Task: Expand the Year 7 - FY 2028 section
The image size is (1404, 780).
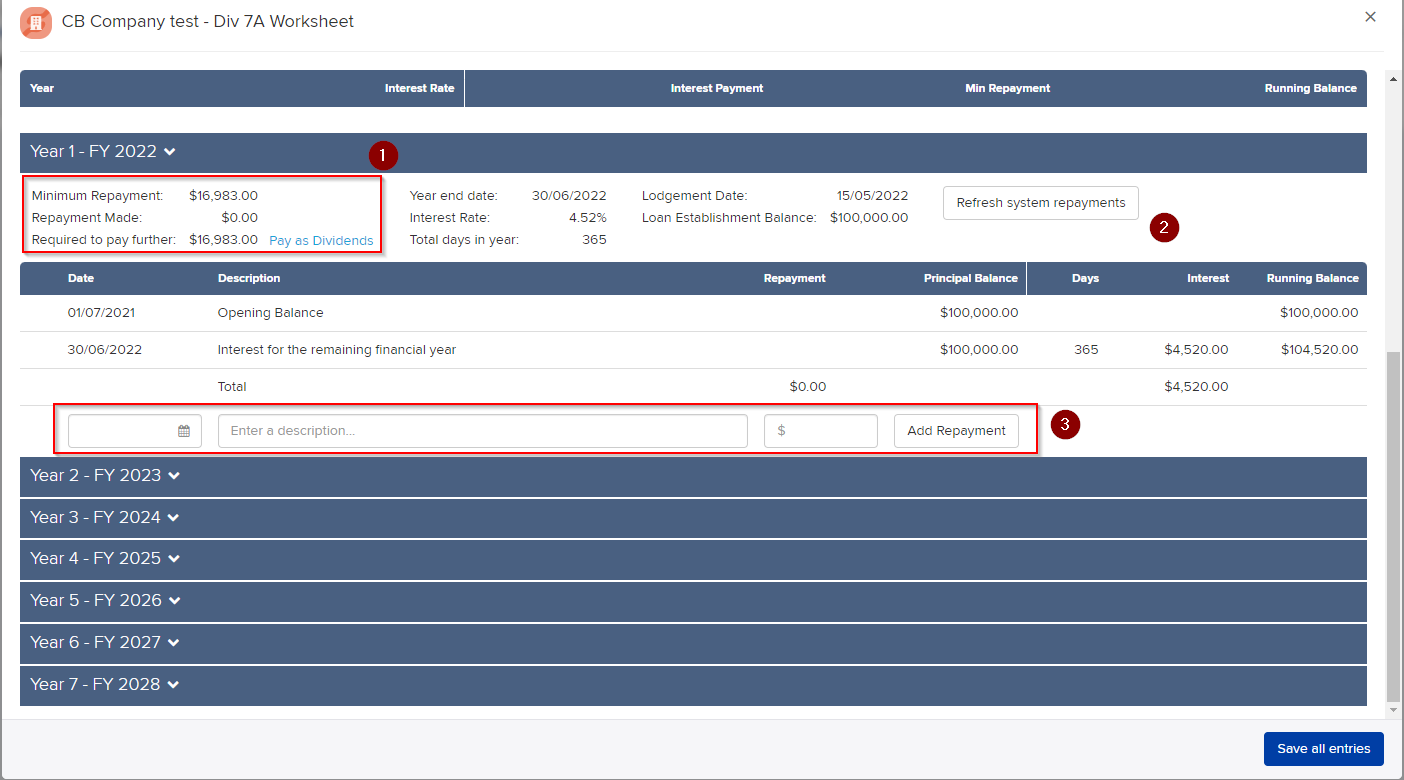Action: tap(105, 685)
